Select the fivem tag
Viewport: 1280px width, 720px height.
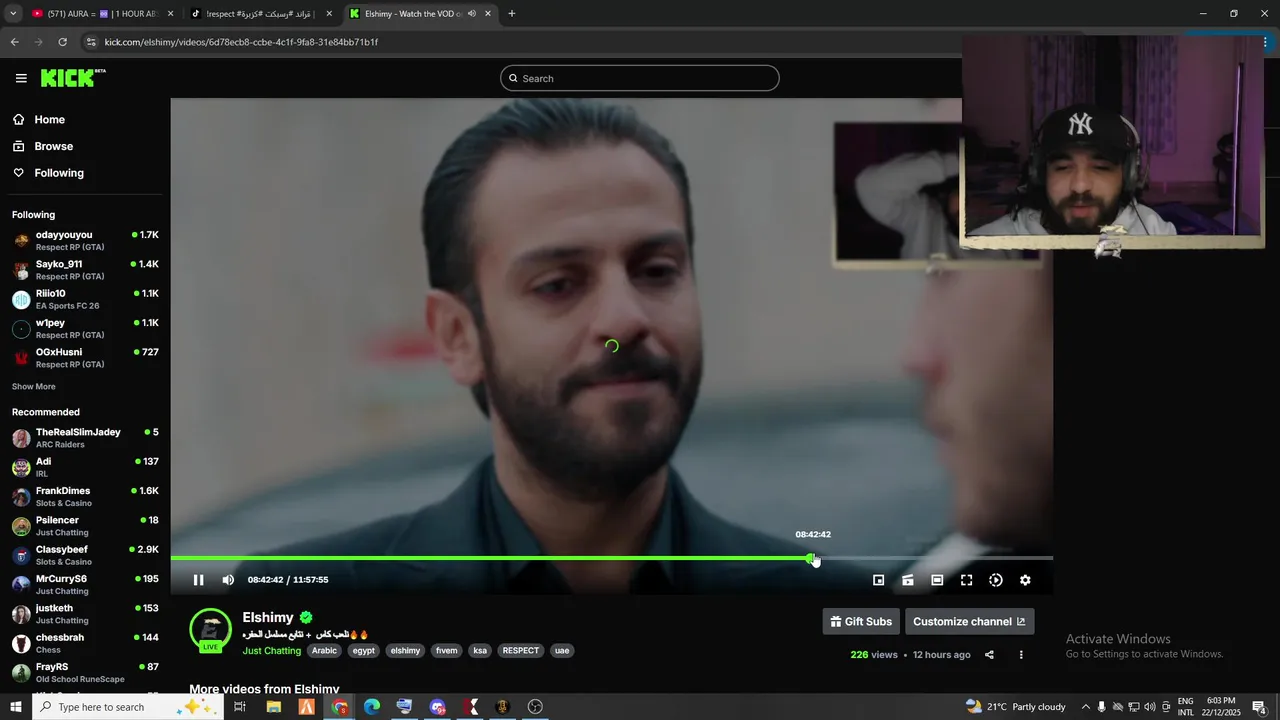click(x=447, y=651)
